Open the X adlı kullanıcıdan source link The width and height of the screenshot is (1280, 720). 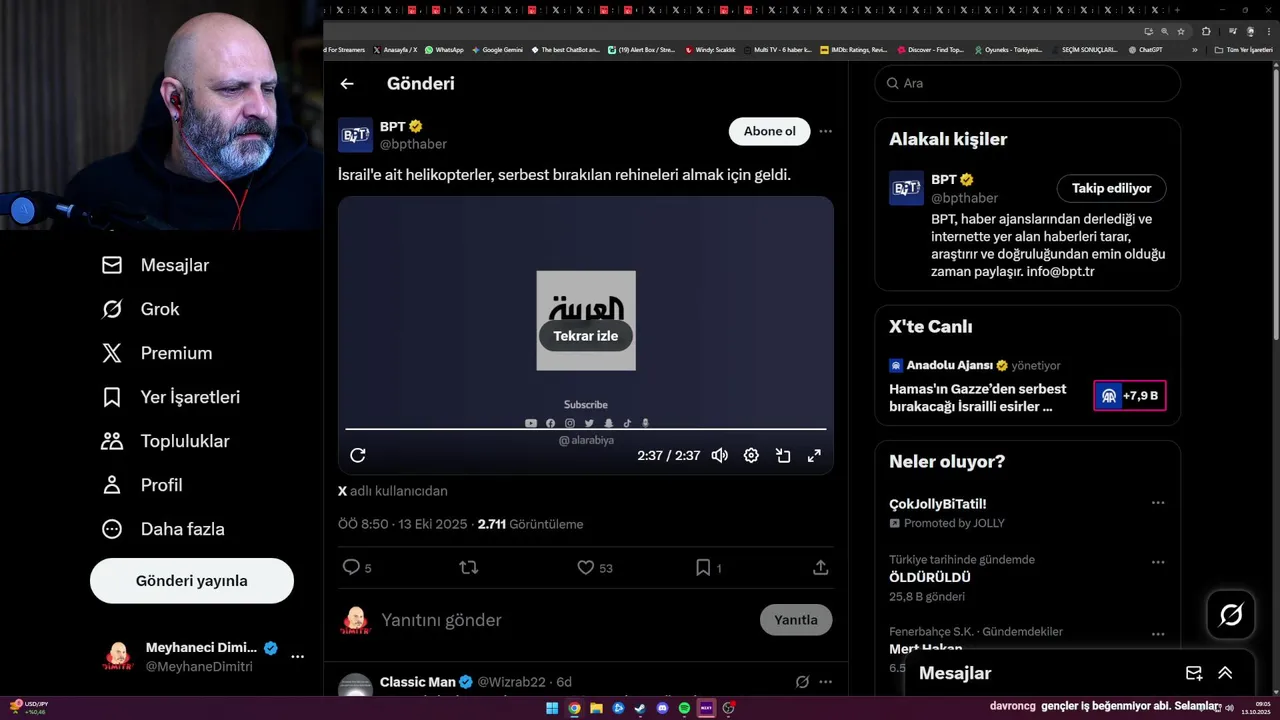pos(393,491)
